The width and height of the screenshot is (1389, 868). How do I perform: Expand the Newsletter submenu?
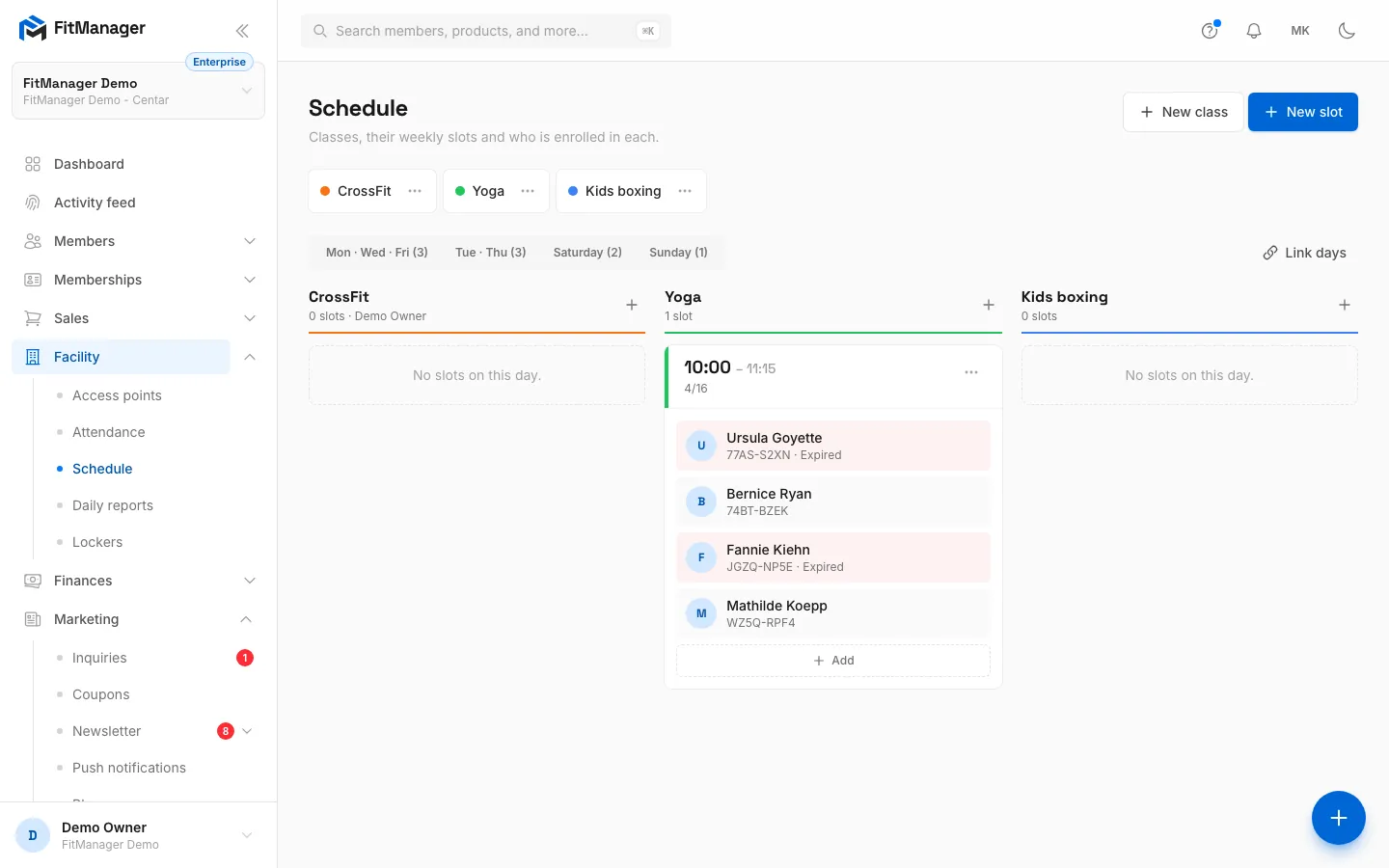coord(247,731)
